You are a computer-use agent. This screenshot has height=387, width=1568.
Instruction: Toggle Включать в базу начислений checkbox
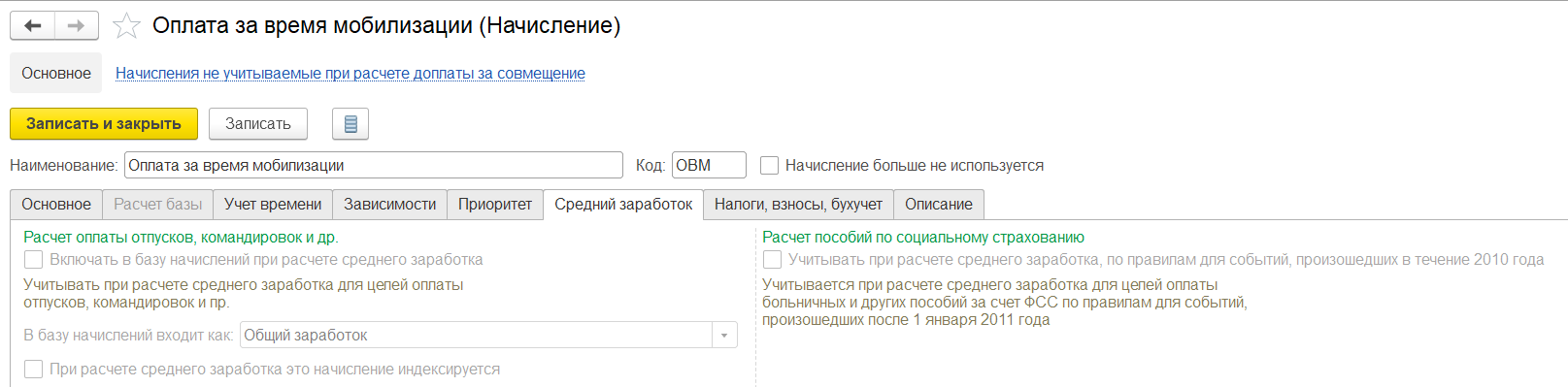point(34,260)
